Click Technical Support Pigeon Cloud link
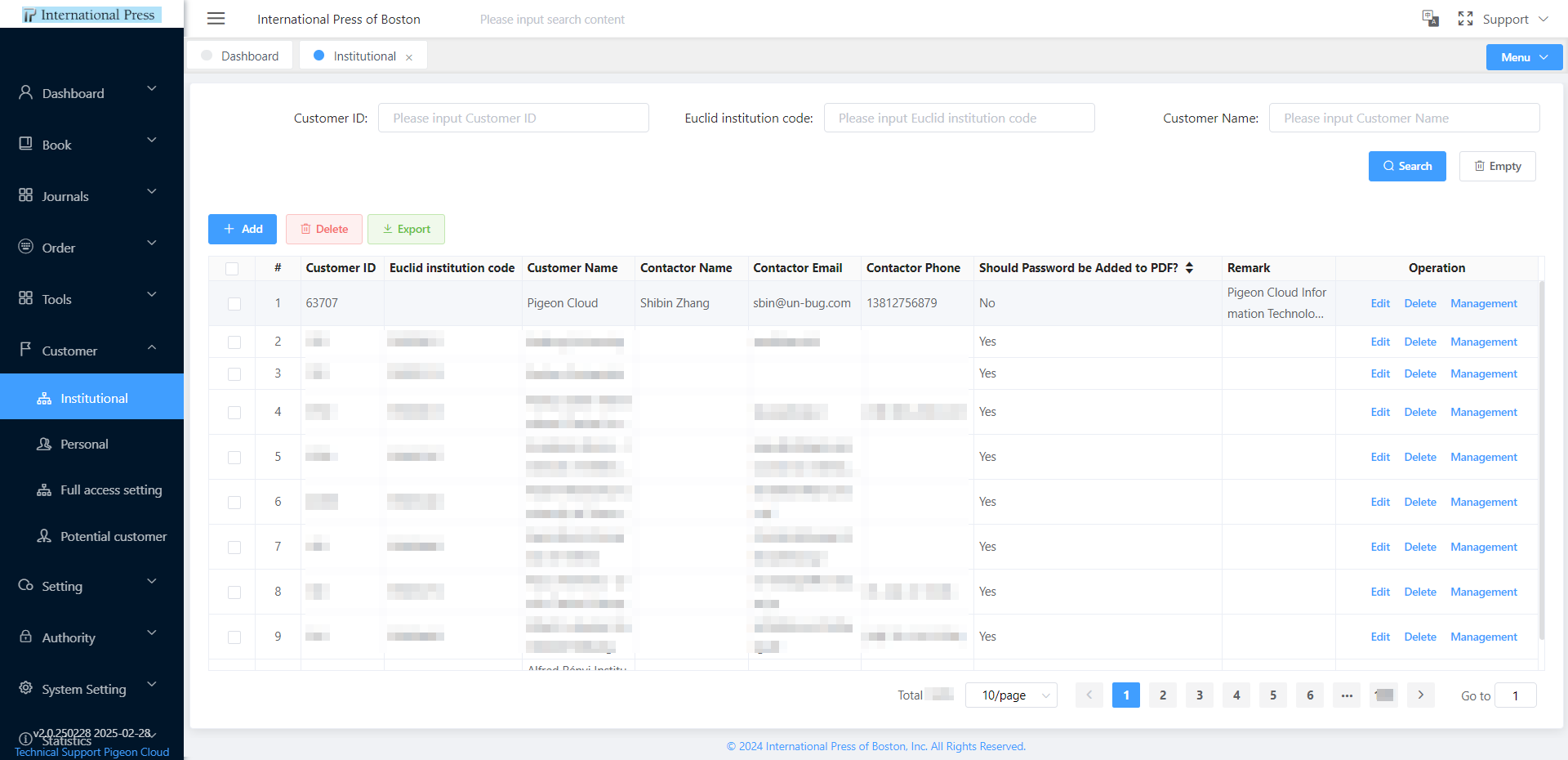The width and height of the screenshot is (1568, 760). point(91,752)
